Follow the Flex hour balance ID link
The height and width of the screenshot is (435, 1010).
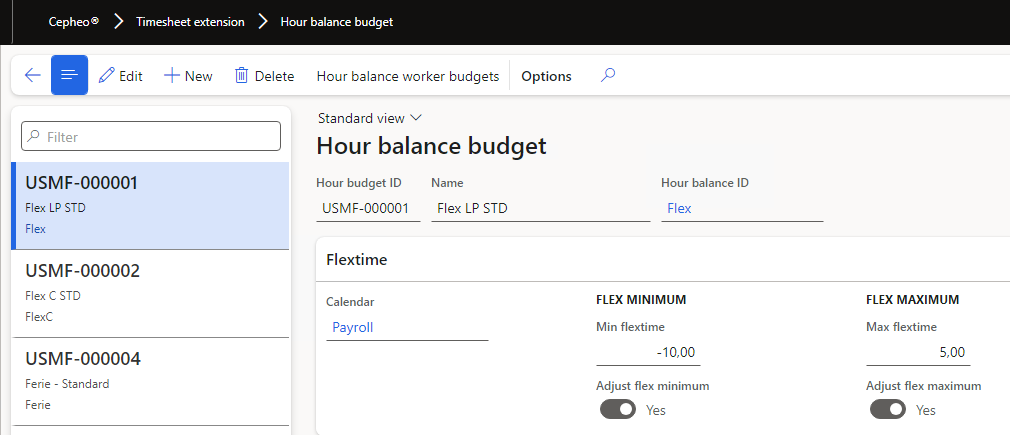(680, 208)
